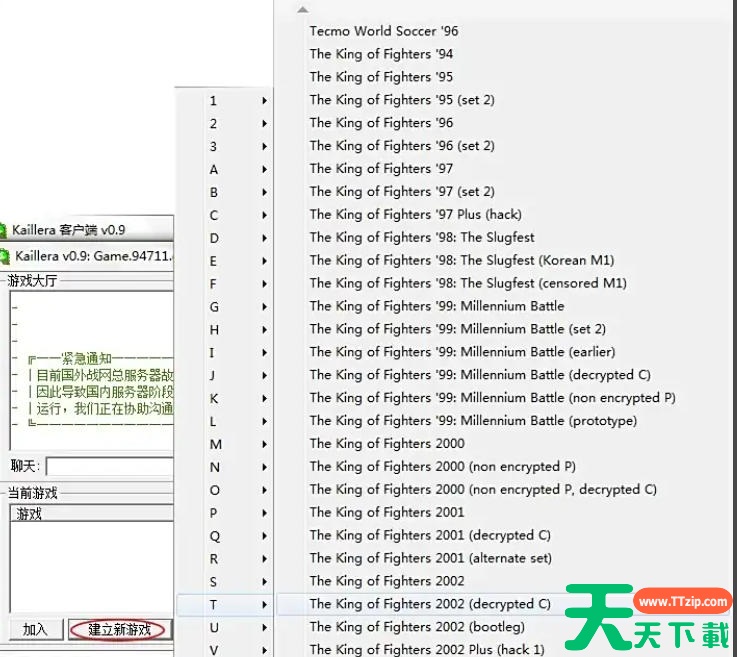Choose The King of Fighters '95 (set 2)

point(402,100)
